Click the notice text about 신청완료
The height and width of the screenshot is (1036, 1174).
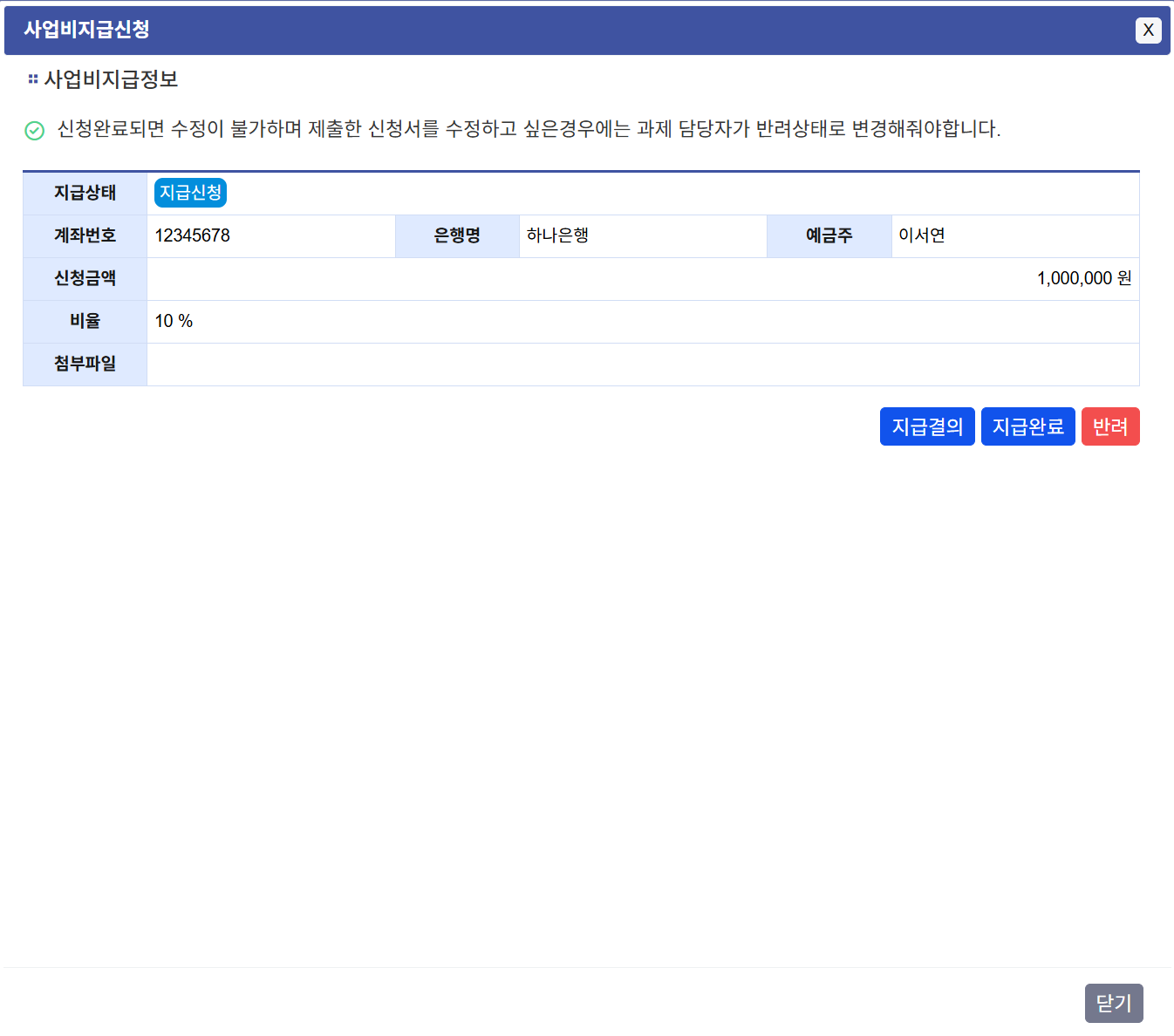coord(529,129)
